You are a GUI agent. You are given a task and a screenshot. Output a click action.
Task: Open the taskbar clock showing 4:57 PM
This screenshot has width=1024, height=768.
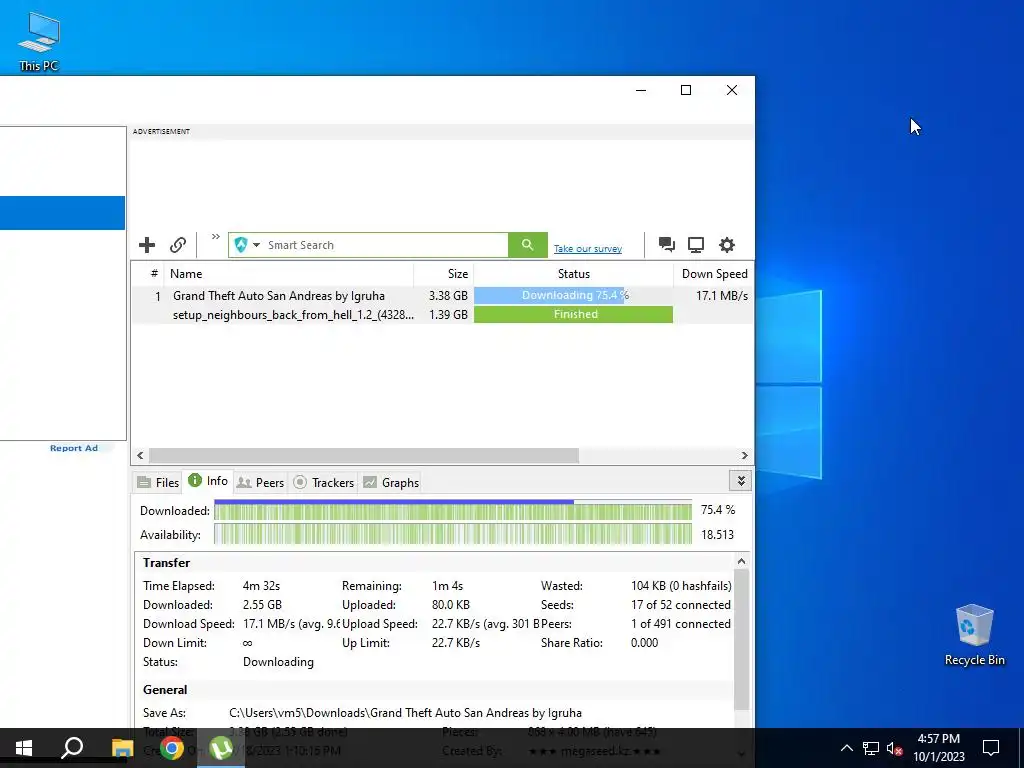[x=938, y=748]
